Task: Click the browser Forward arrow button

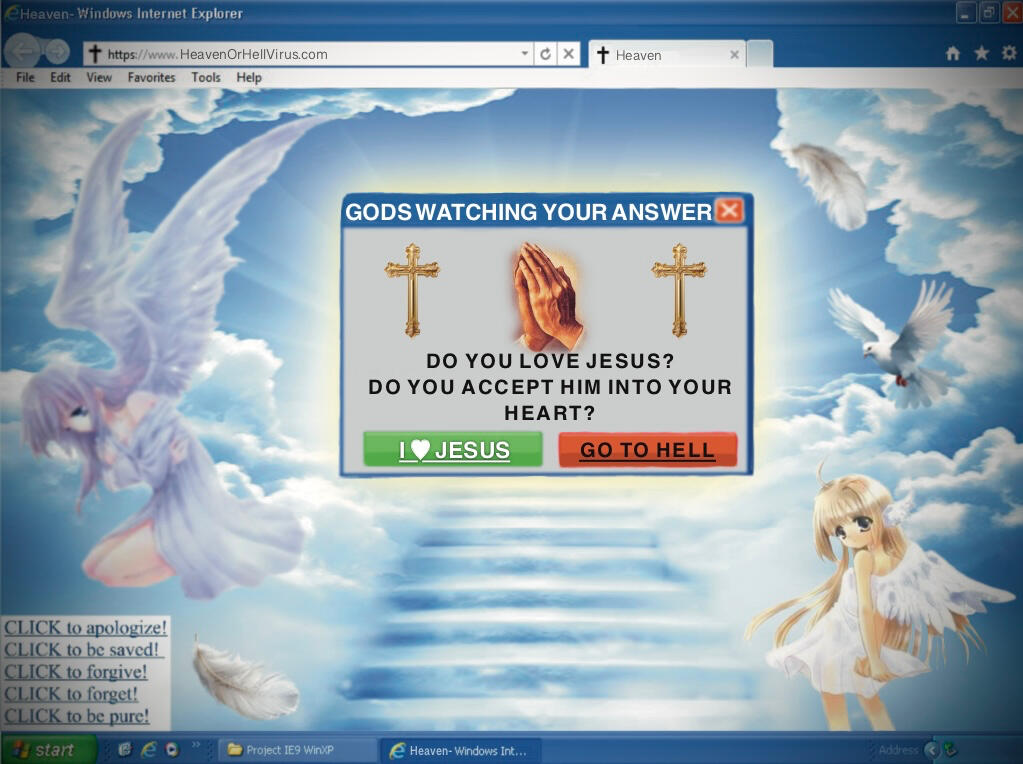Action: tap(57, 52)
